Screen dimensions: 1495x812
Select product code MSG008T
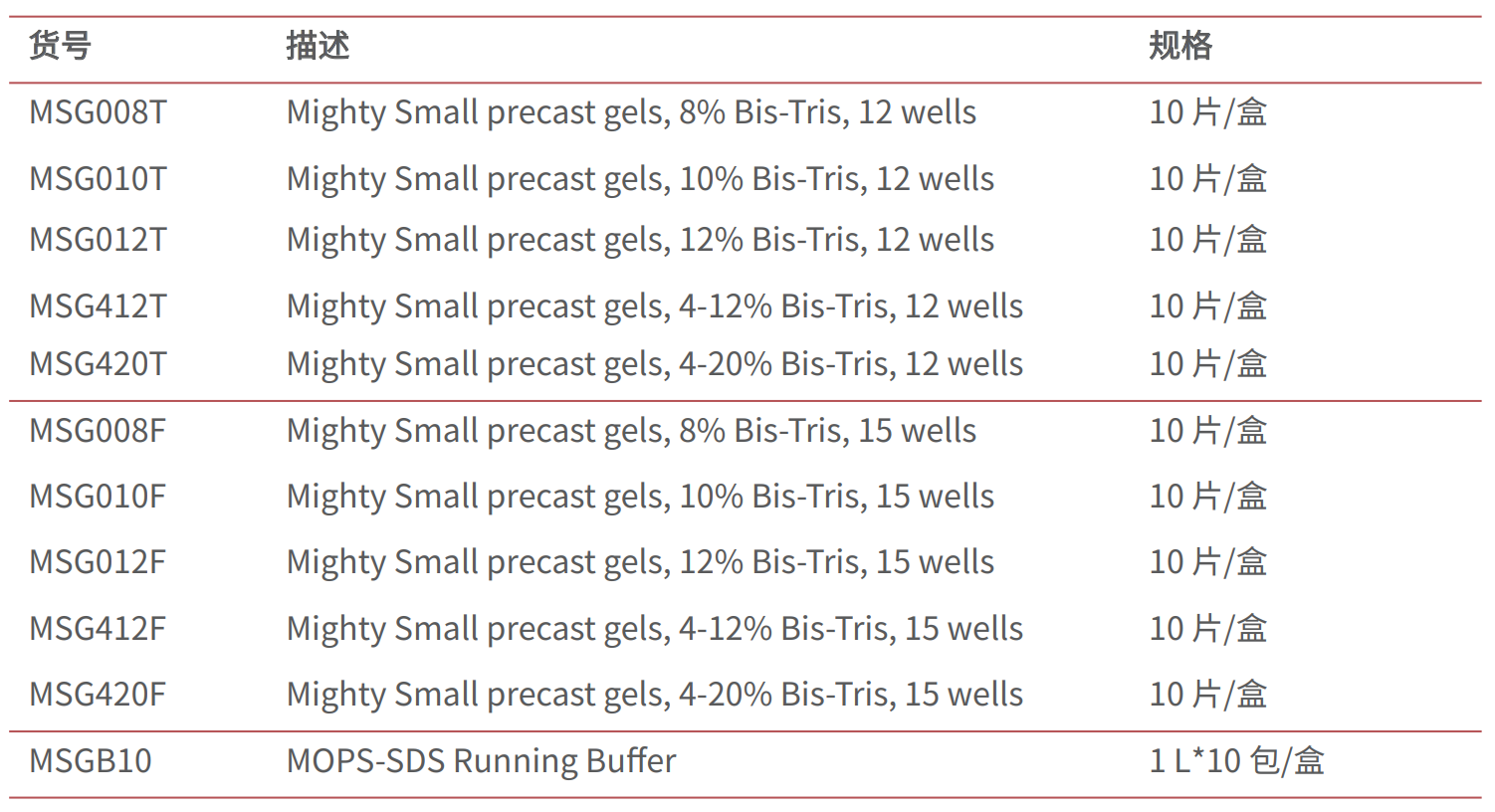point(98,112)
